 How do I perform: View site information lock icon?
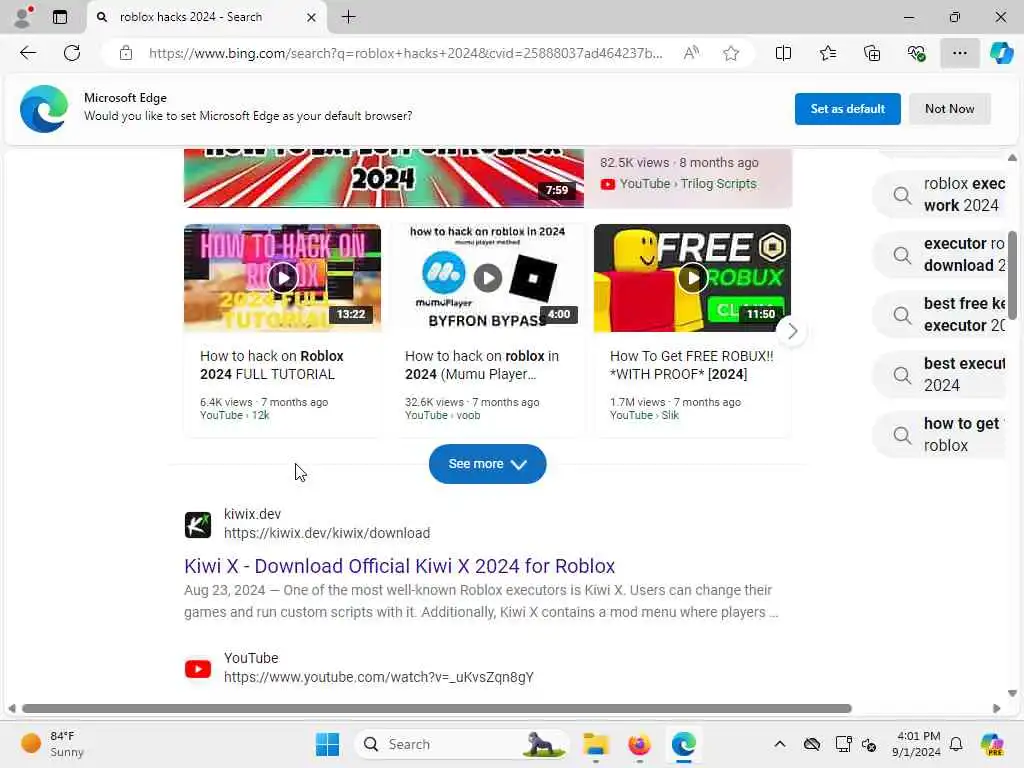[126, 53]
